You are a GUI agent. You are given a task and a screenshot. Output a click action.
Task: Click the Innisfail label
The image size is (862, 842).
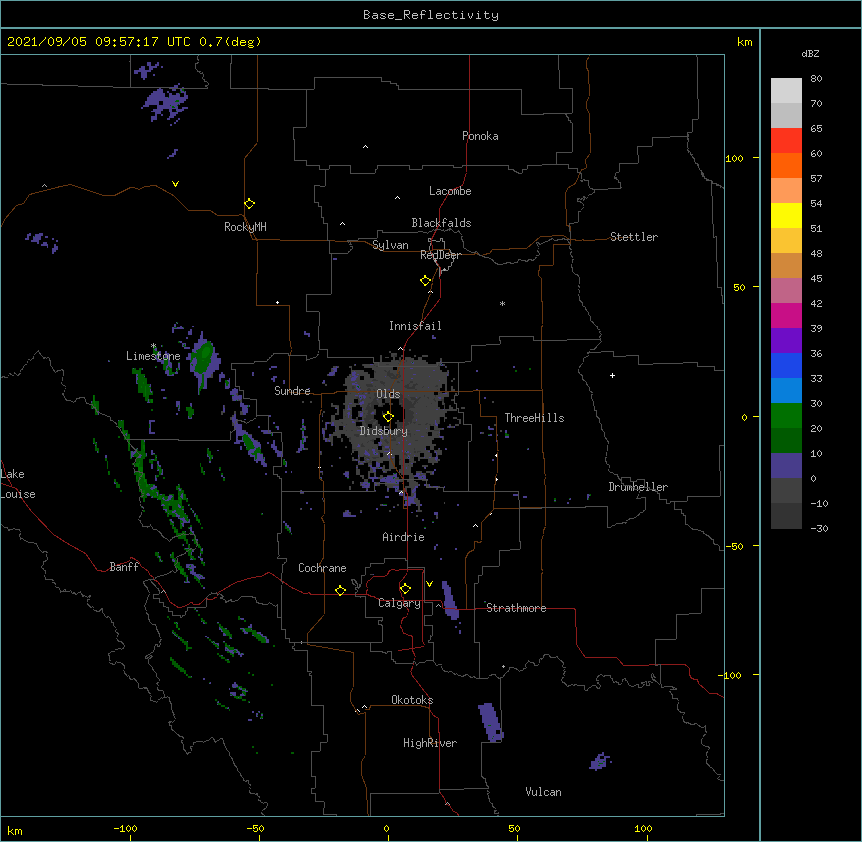click(x=415, y=326)
